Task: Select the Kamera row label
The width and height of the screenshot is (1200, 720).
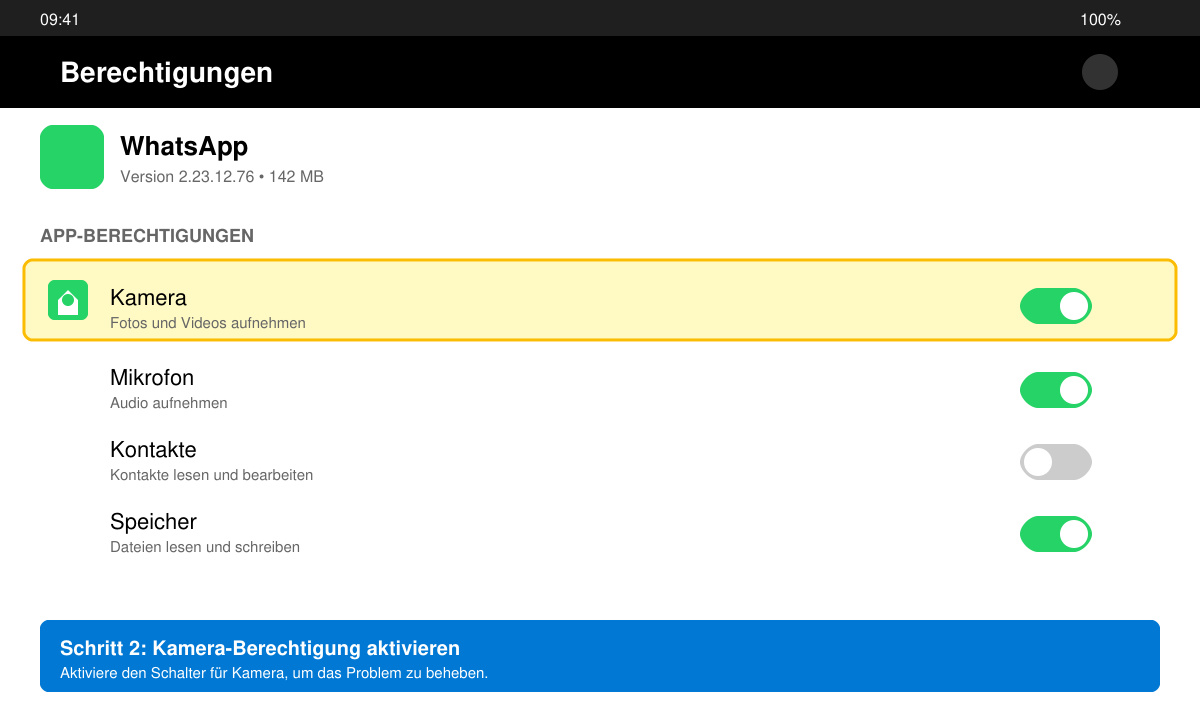Action: pos(148,298)
